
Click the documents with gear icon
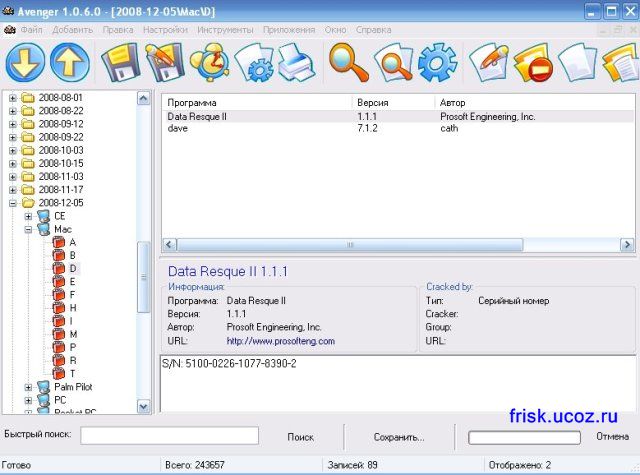254,62
